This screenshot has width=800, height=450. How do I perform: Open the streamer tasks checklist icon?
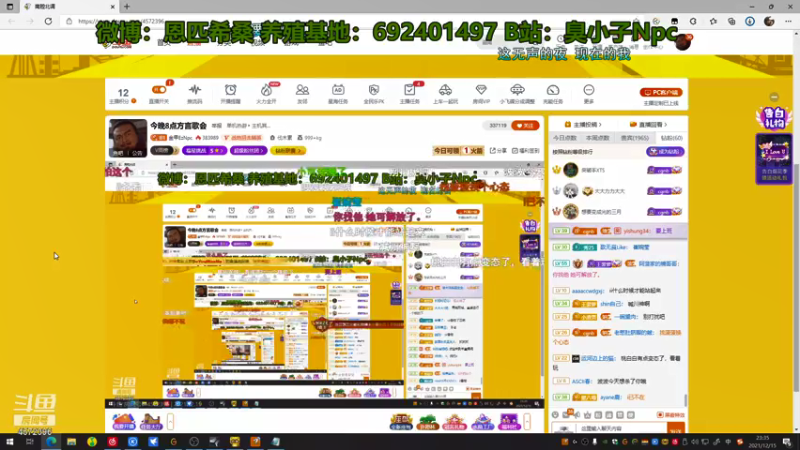click(x=409, y=90)
